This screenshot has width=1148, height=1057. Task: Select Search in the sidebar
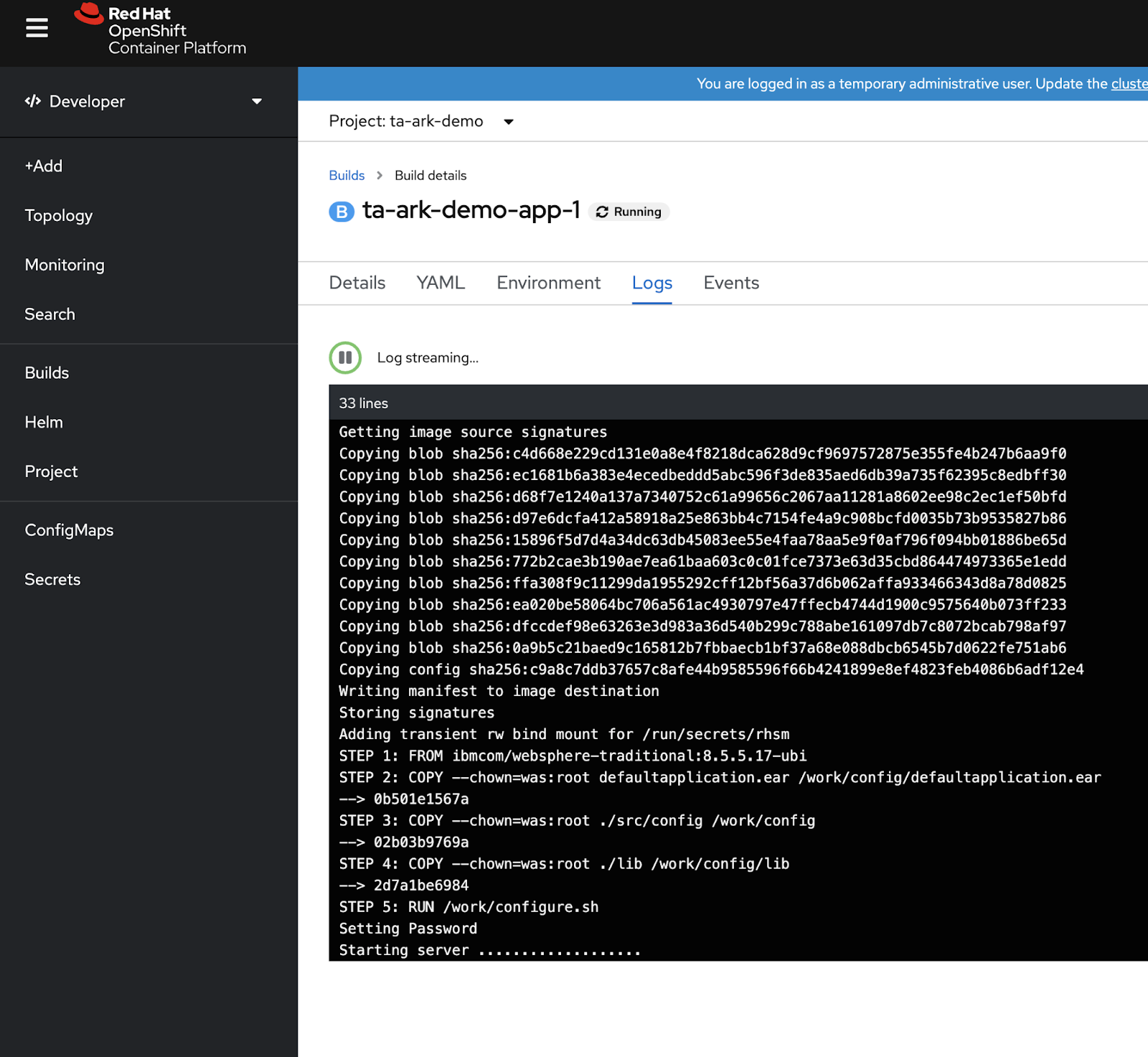coord(49,314)
